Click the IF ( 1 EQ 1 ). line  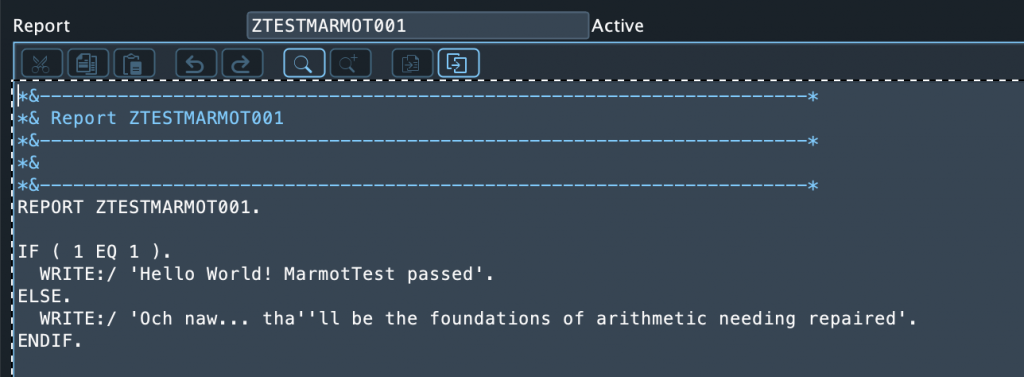tap(89, 252)
